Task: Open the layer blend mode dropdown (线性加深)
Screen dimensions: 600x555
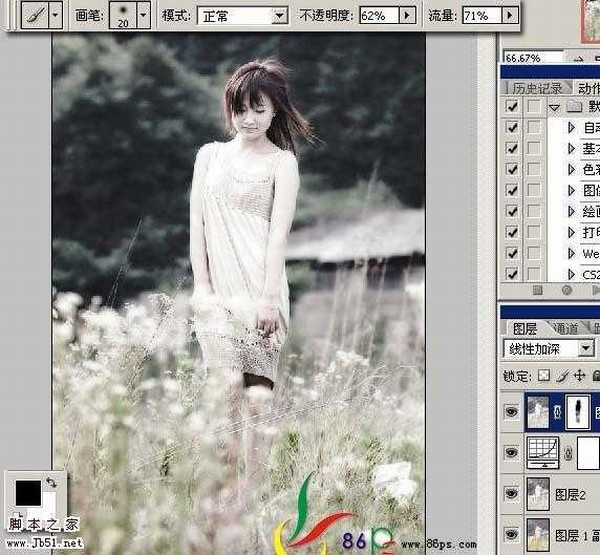Action: point(550,349)
